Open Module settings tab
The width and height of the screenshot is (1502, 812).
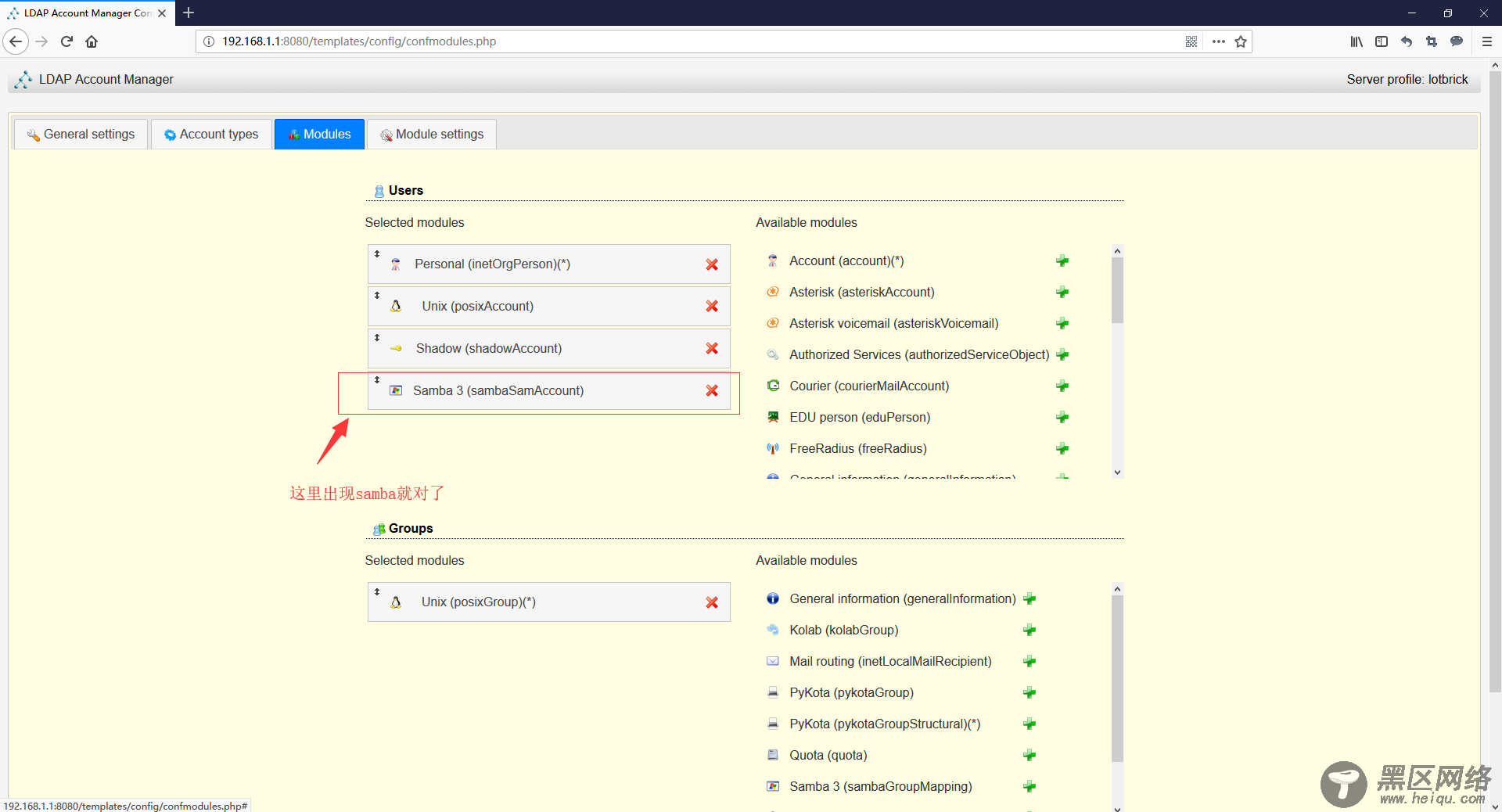(x=432, y=135)
